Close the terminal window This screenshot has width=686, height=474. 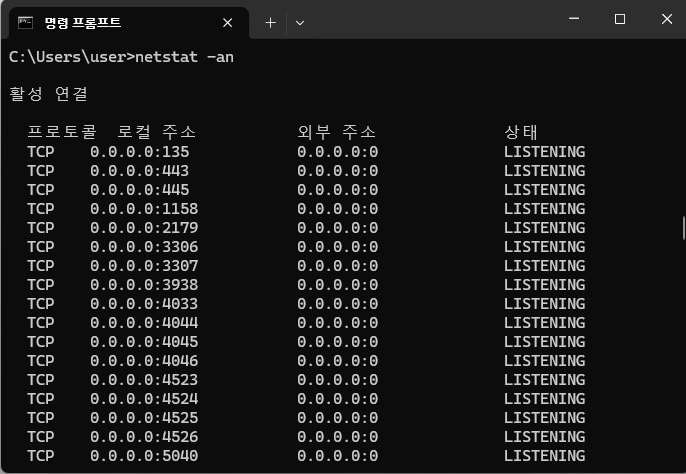pos(667,19)
